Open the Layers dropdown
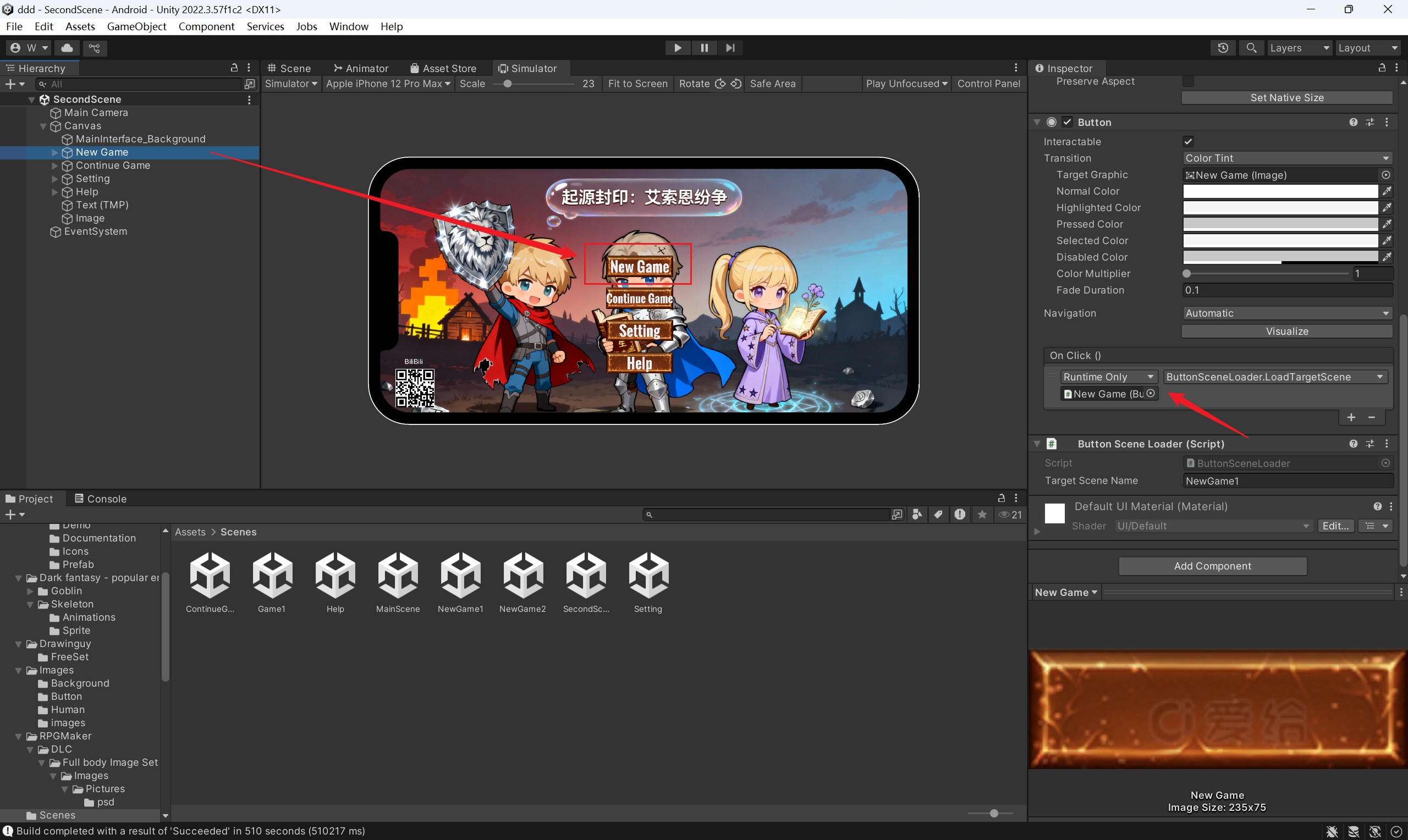1408x840 pixels. tap(1299, 48)
